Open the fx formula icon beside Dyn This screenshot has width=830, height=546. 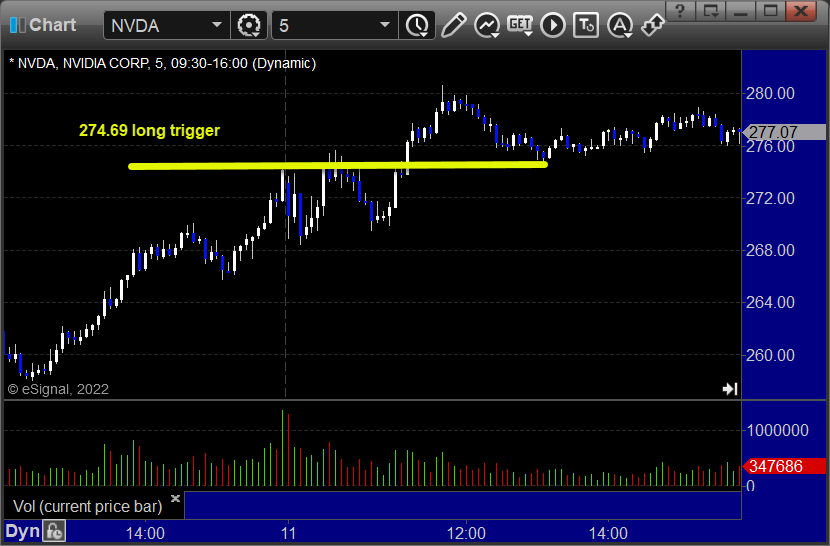coord(55,531)
